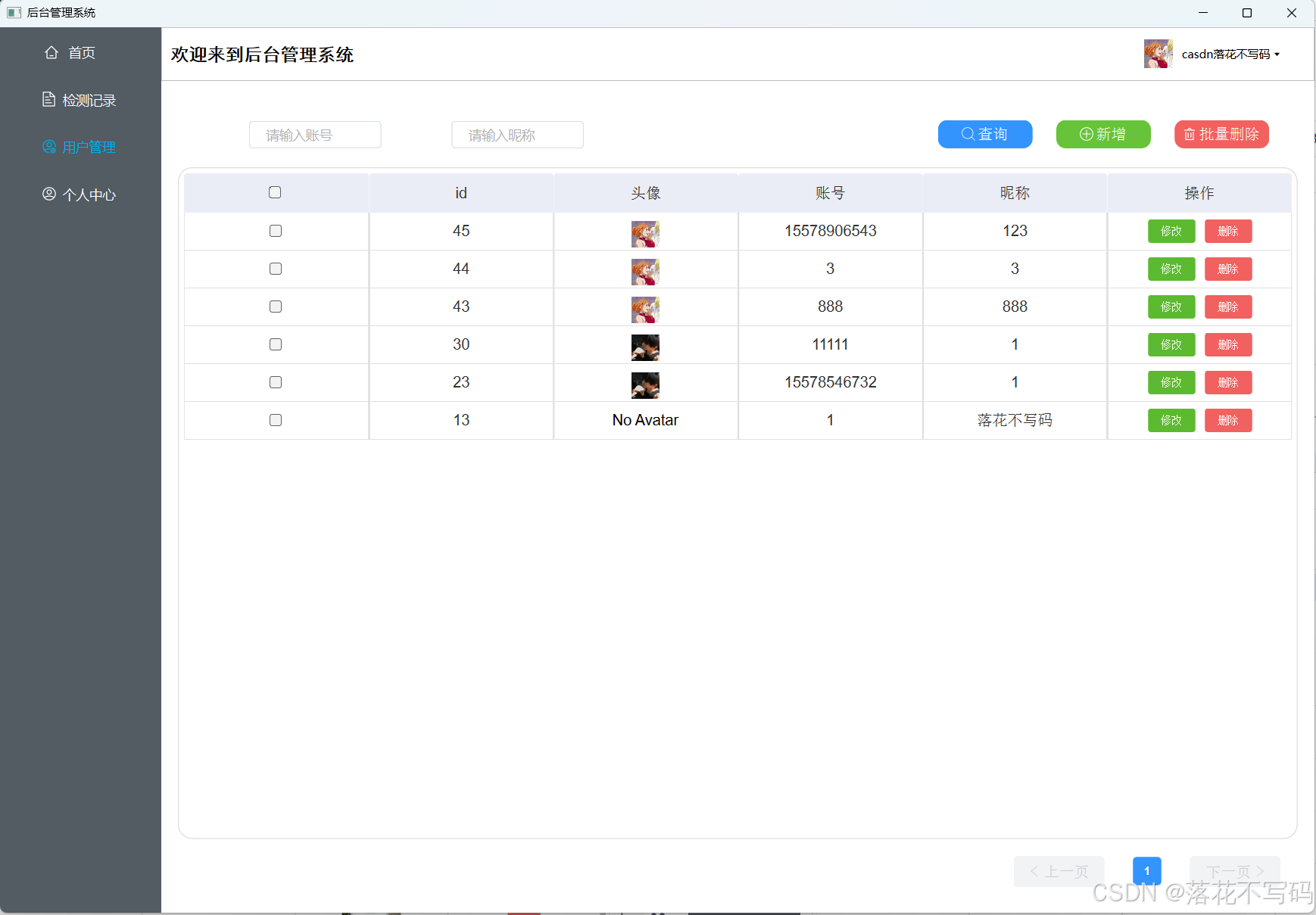Click the avatar thumbnail in row id 44
Image resolution: width=1316 pixels, height=915 pixels.
click(x=645, y=272)
